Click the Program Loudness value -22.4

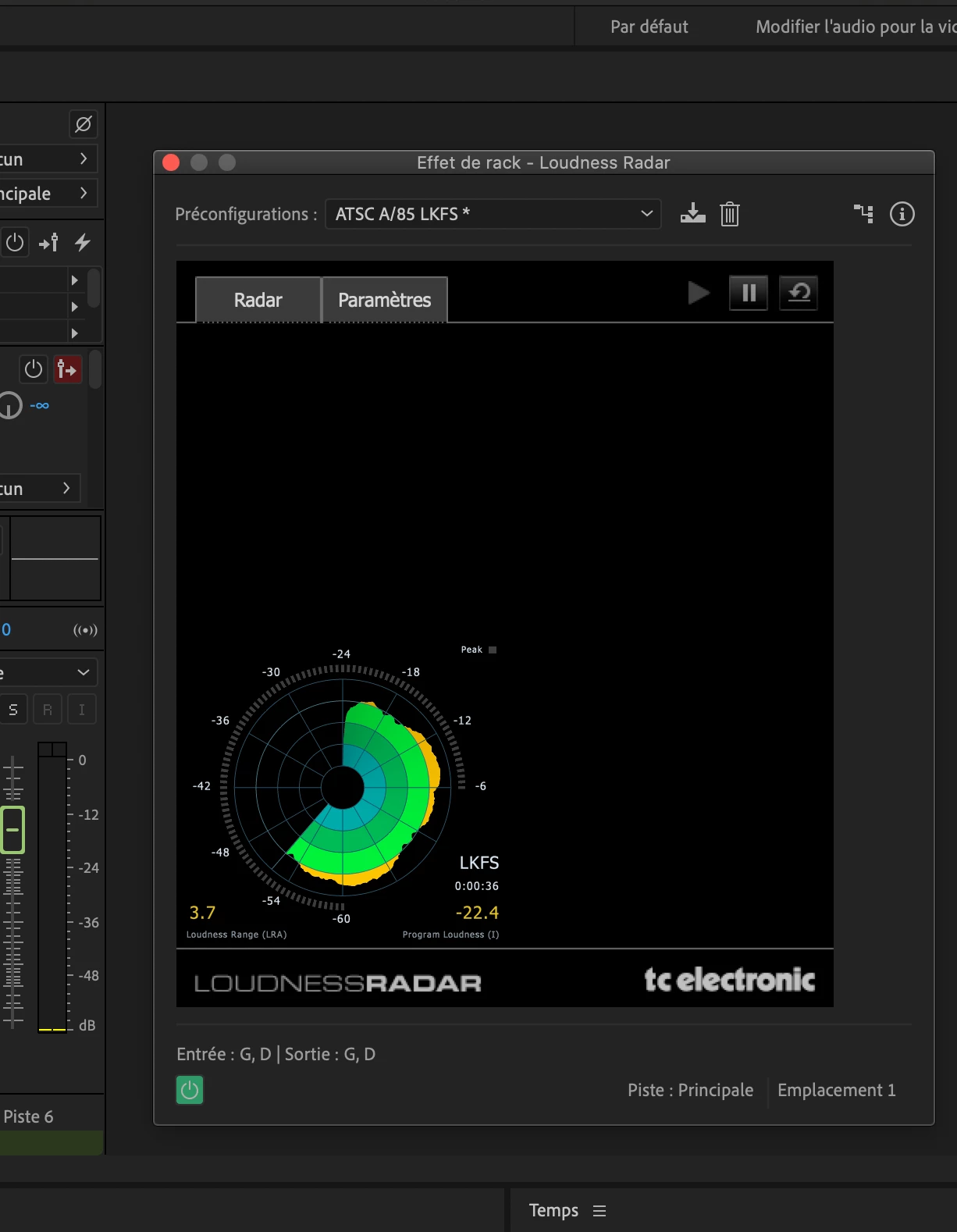(x=477, y=913)
